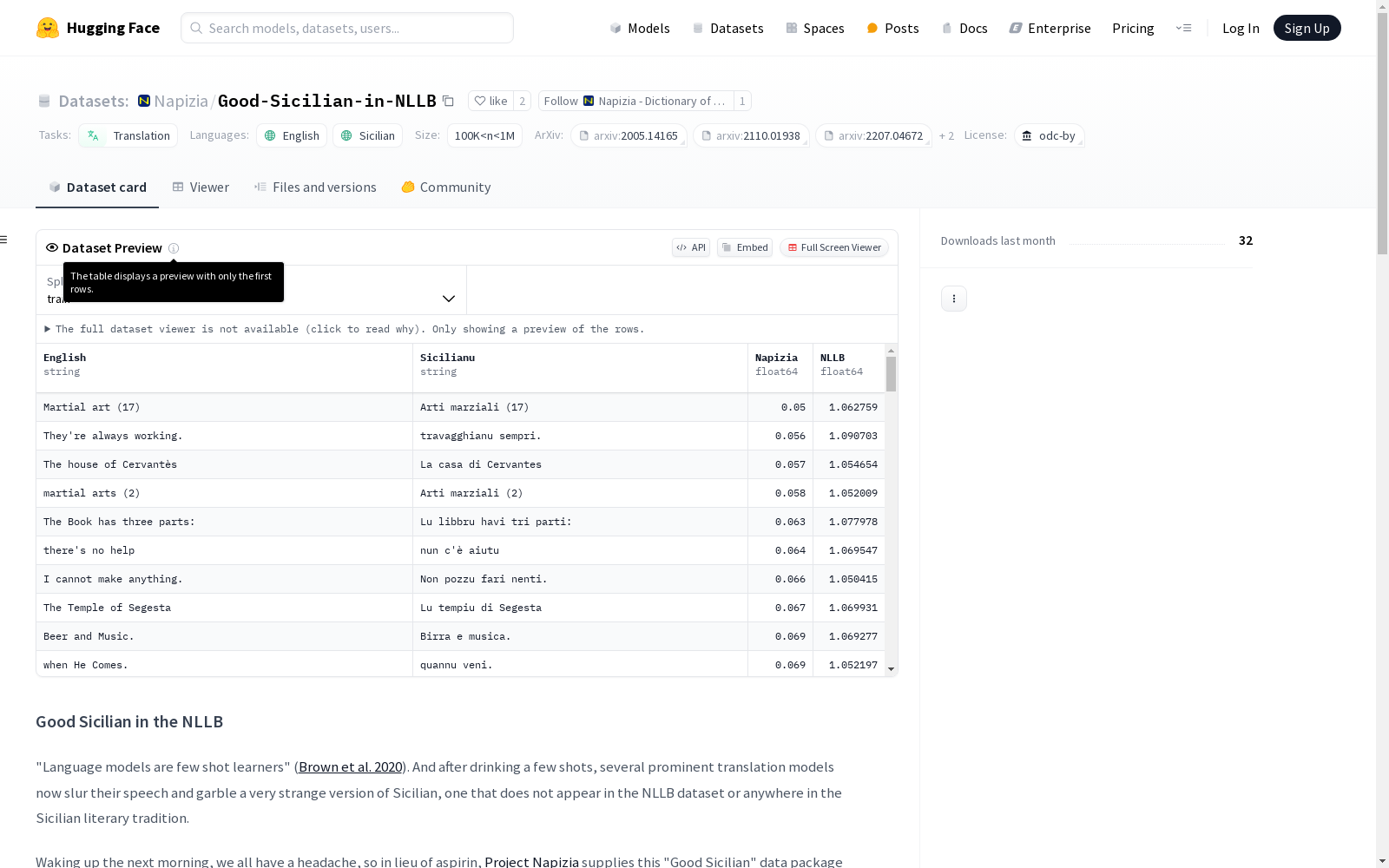
Task: Click the Napizia organization avatar
Action: (x=144, y=101)
